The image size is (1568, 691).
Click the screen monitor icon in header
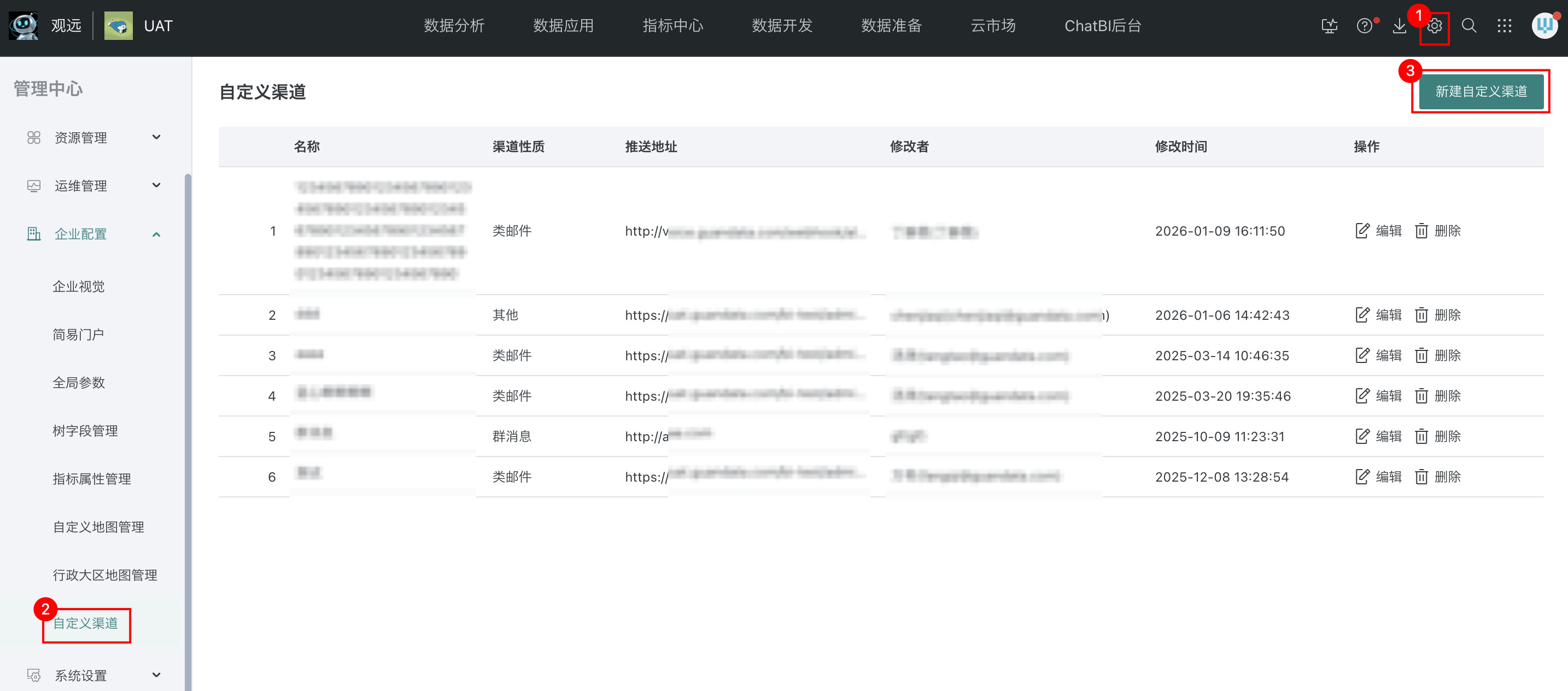tap(1330, 26)
